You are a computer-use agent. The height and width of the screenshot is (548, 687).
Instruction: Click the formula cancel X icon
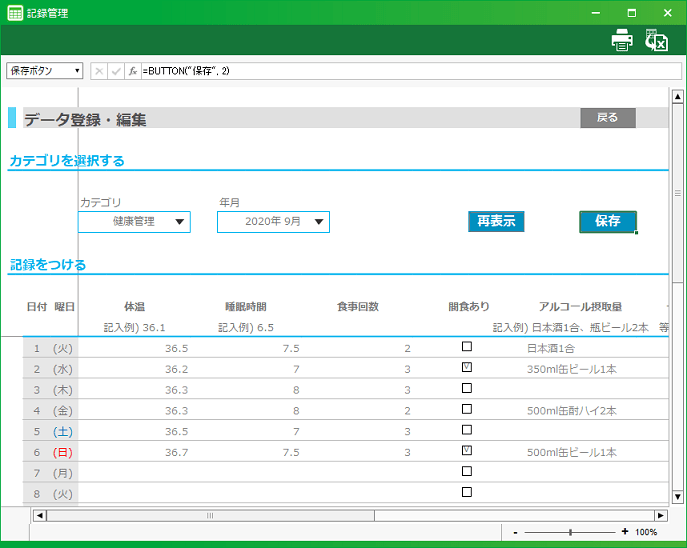pos(99,71)
